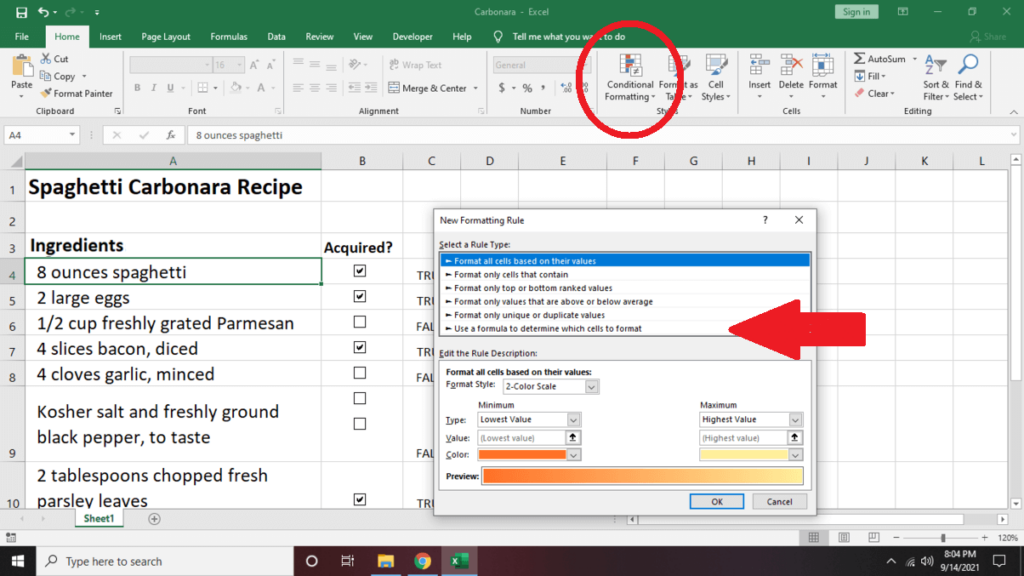Check the Parmesan acquired checkbox

tap(360, 322)
